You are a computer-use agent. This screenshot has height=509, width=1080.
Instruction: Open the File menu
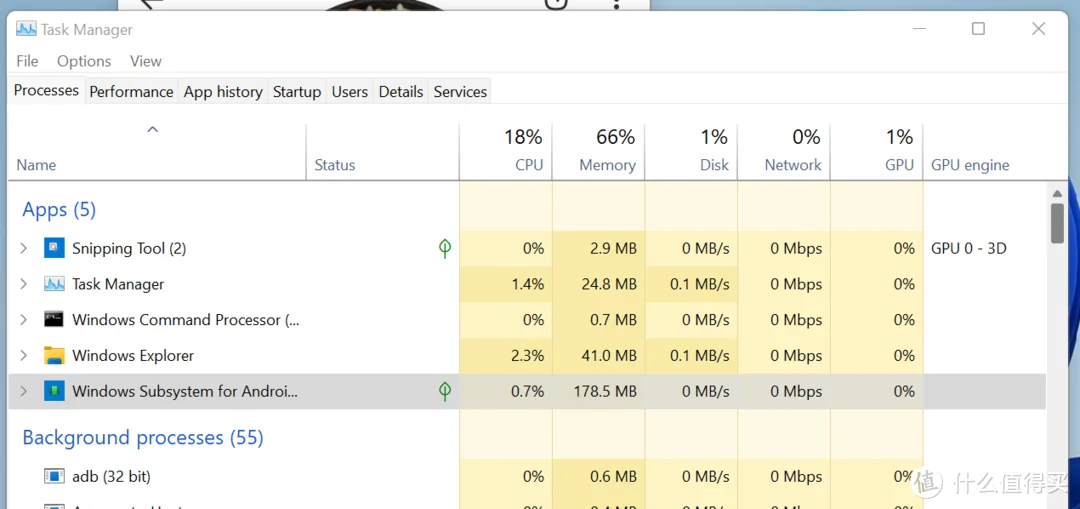click(x=27, y=61)
